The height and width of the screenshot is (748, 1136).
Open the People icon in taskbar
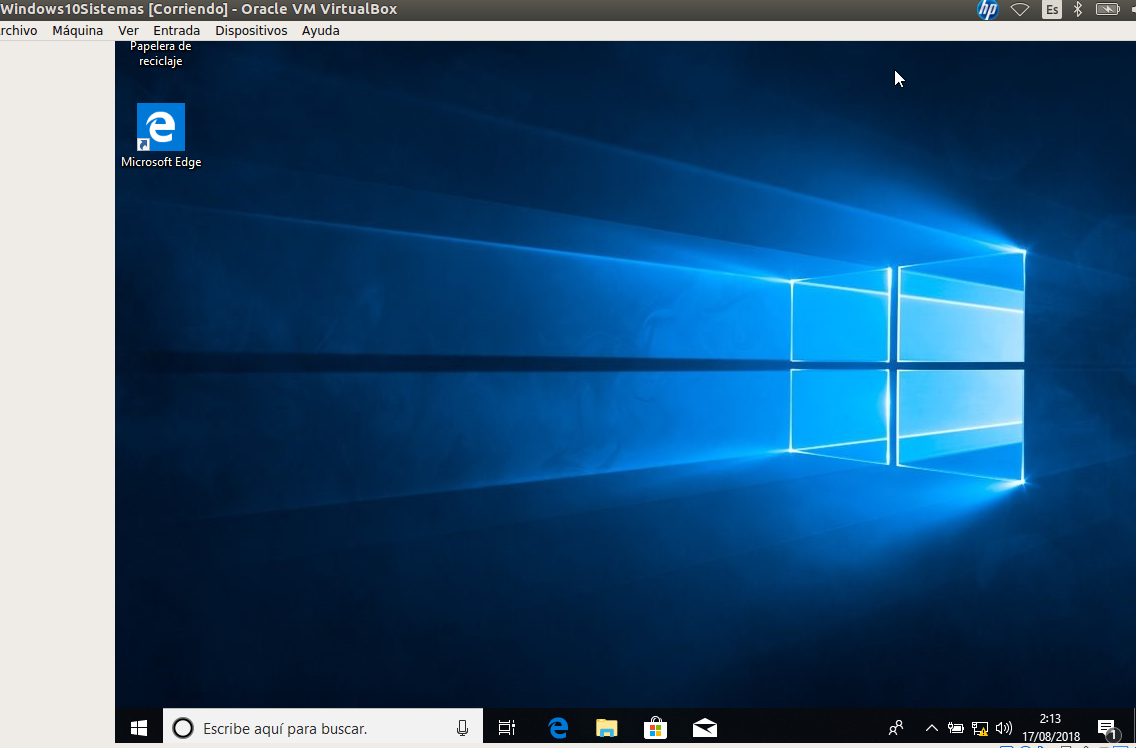896,728
